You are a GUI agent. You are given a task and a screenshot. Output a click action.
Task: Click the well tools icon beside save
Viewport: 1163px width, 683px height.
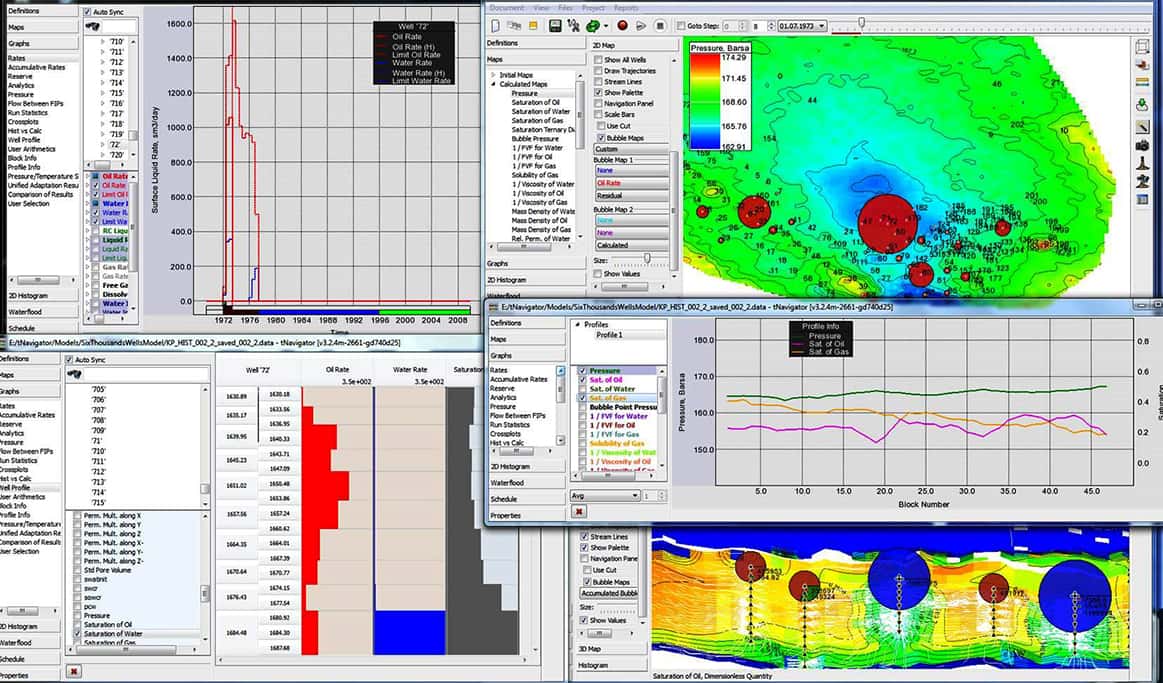coord(573,26)
